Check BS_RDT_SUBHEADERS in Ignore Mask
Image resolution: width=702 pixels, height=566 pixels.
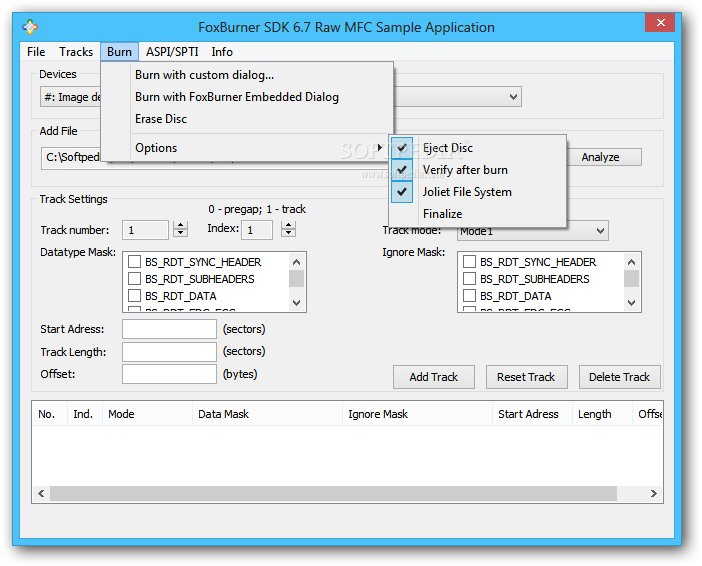469,279
